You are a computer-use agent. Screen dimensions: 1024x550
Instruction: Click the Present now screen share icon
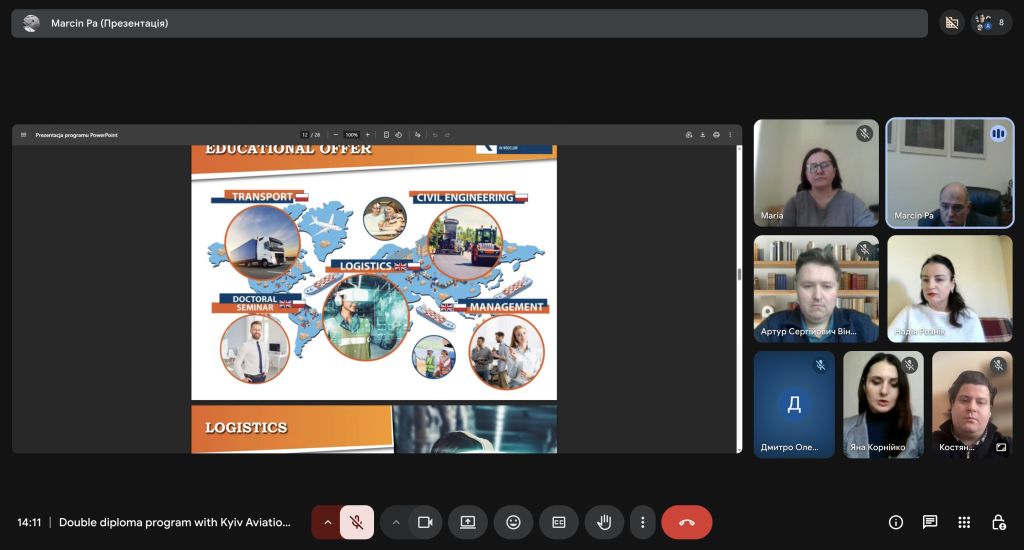click(x=467, y=522)
